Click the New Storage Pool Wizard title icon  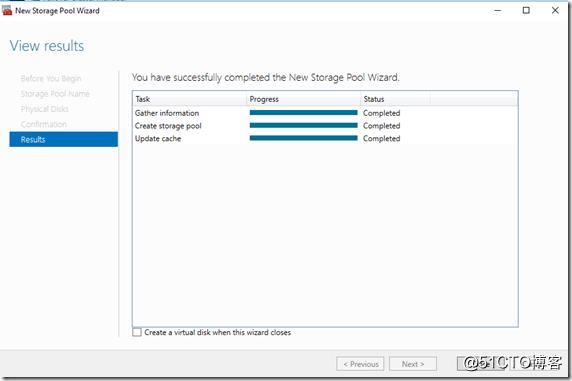(7, 11)
